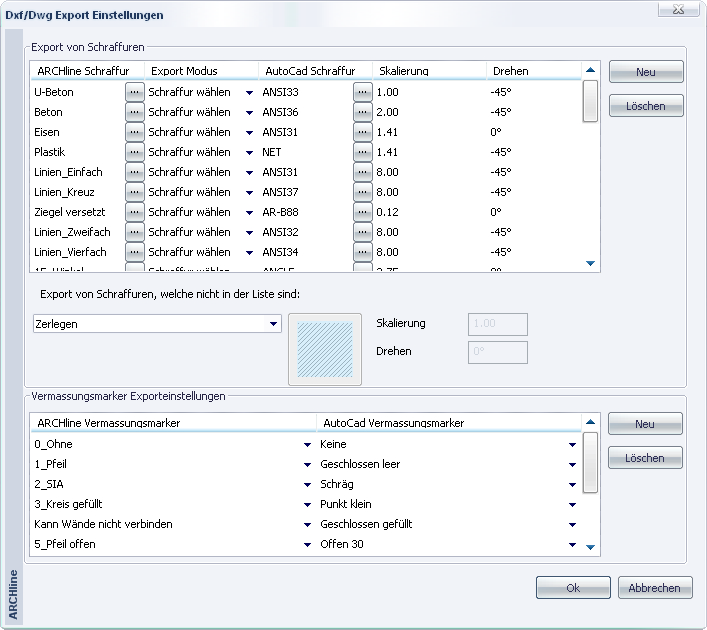Sort by Export Modus column header
This screenshot has height=630, width=707.
pyautogui.click(x=202, y=71)
